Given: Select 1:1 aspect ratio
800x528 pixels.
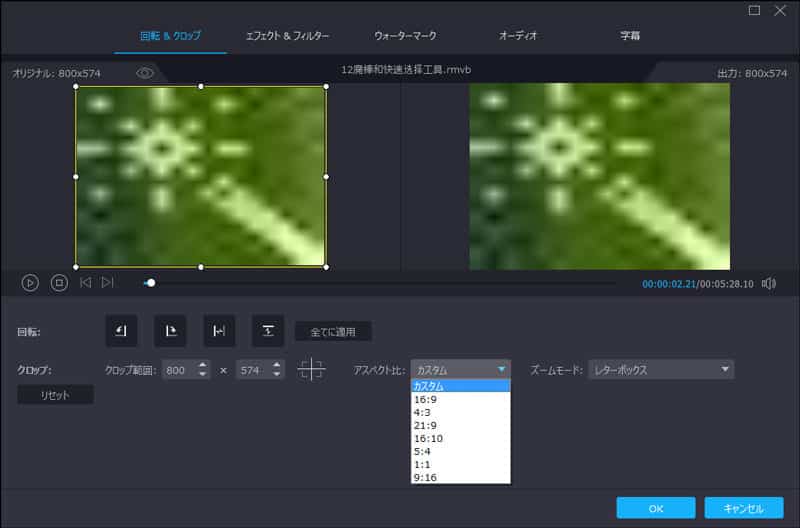Looking at the screenshot, I should (460, 465).
